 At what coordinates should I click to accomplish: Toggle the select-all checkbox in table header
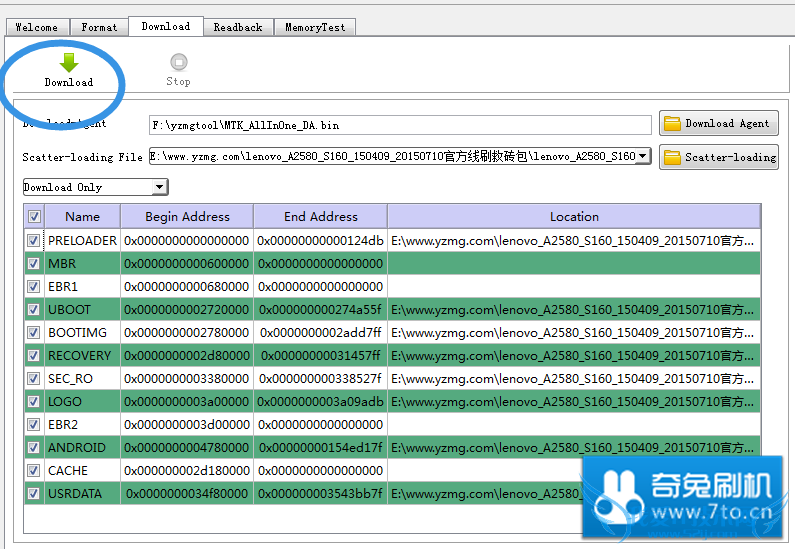click(x=34, y=217)
